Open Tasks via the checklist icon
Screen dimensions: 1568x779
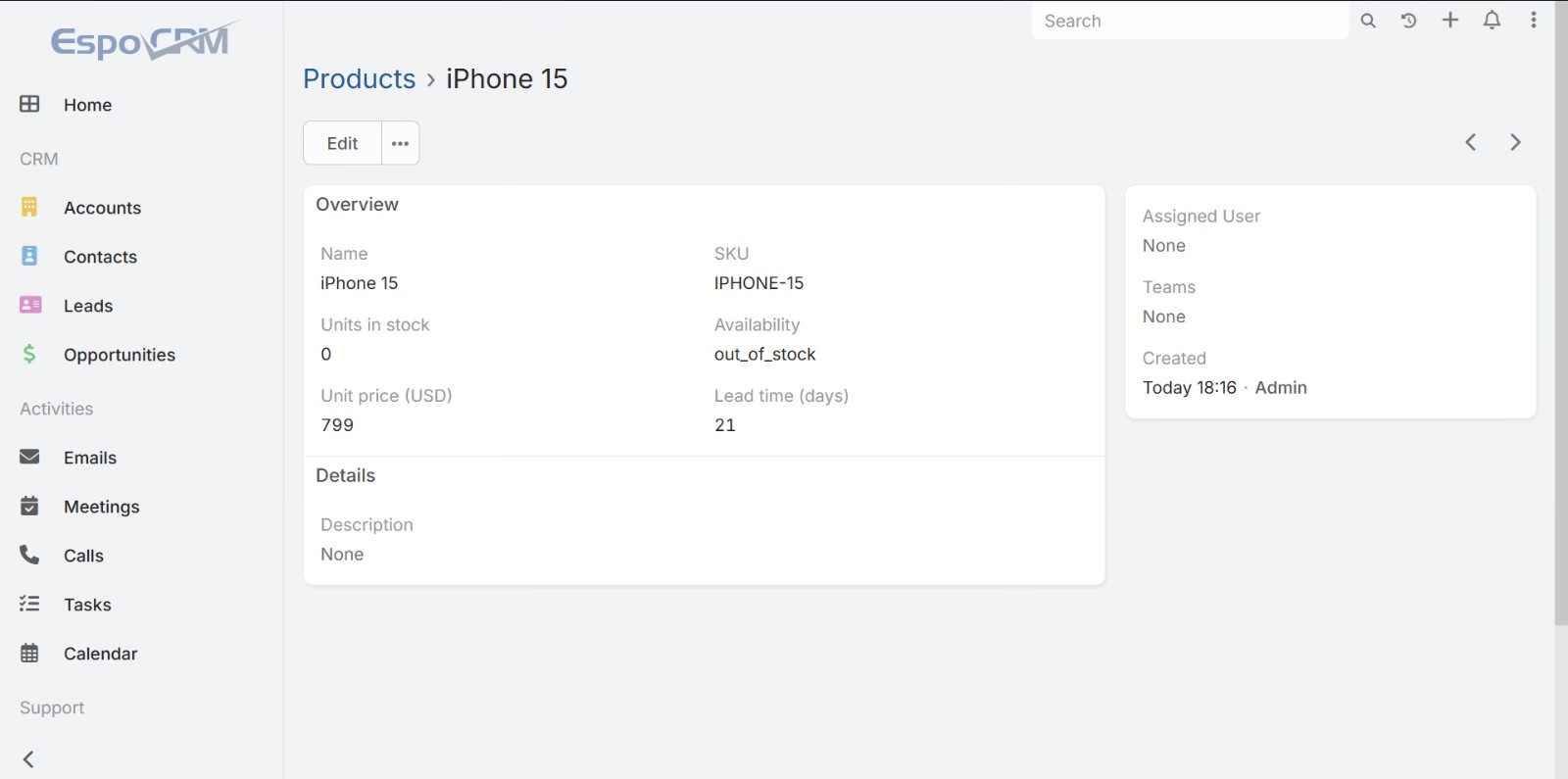pyautogui.click(x=29, y=604)
